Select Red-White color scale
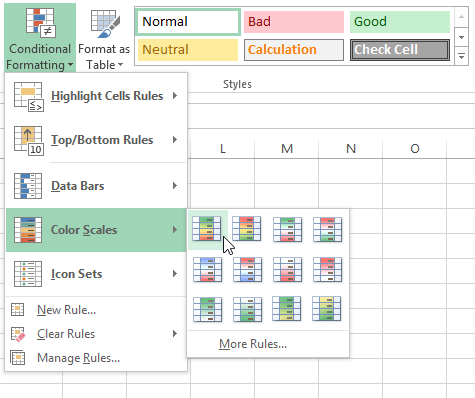Image resolution: width=475 pixels, height=398 pixels. 328,269
